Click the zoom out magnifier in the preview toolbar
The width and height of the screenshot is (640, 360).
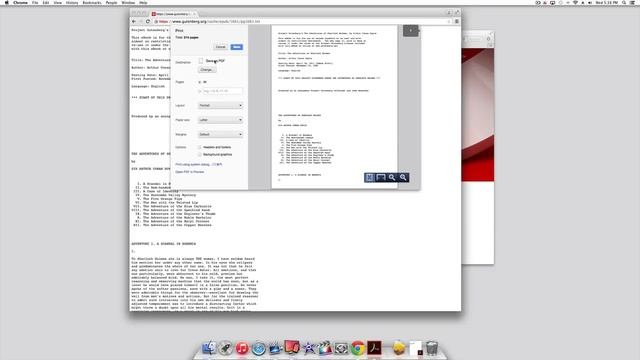(392, 178)
